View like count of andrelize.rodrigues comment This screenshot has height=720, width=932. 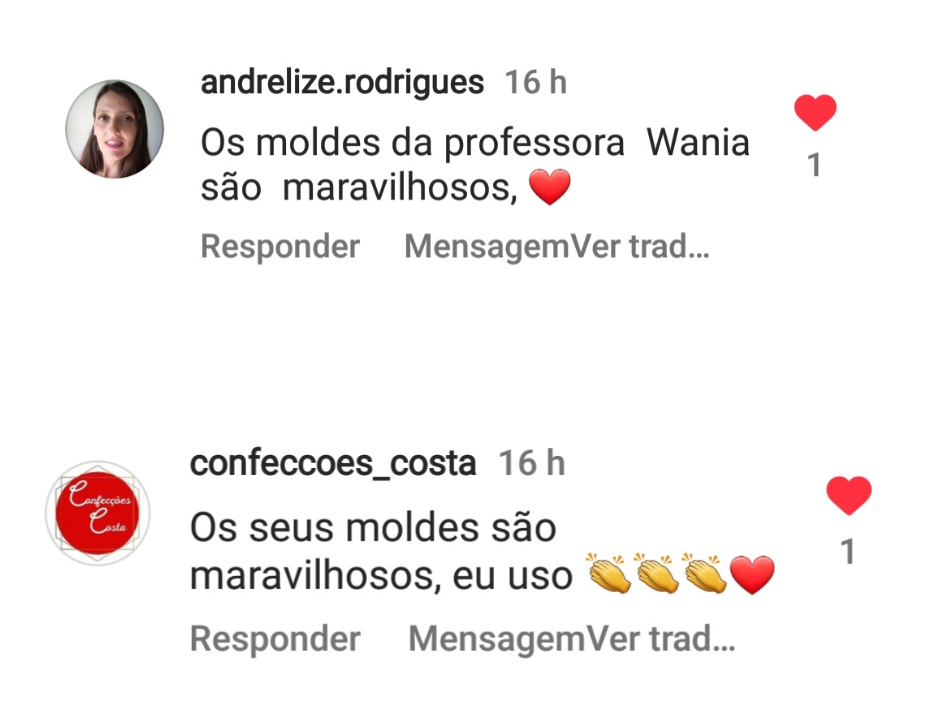tap(814, 165)
